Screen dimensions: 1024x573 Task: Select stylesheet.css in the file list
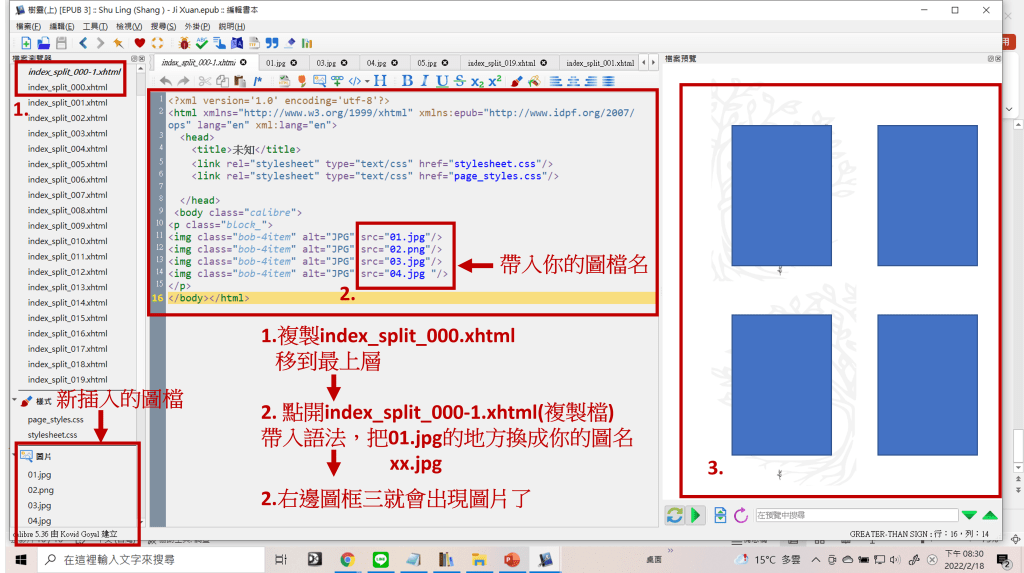pos(52,435)
